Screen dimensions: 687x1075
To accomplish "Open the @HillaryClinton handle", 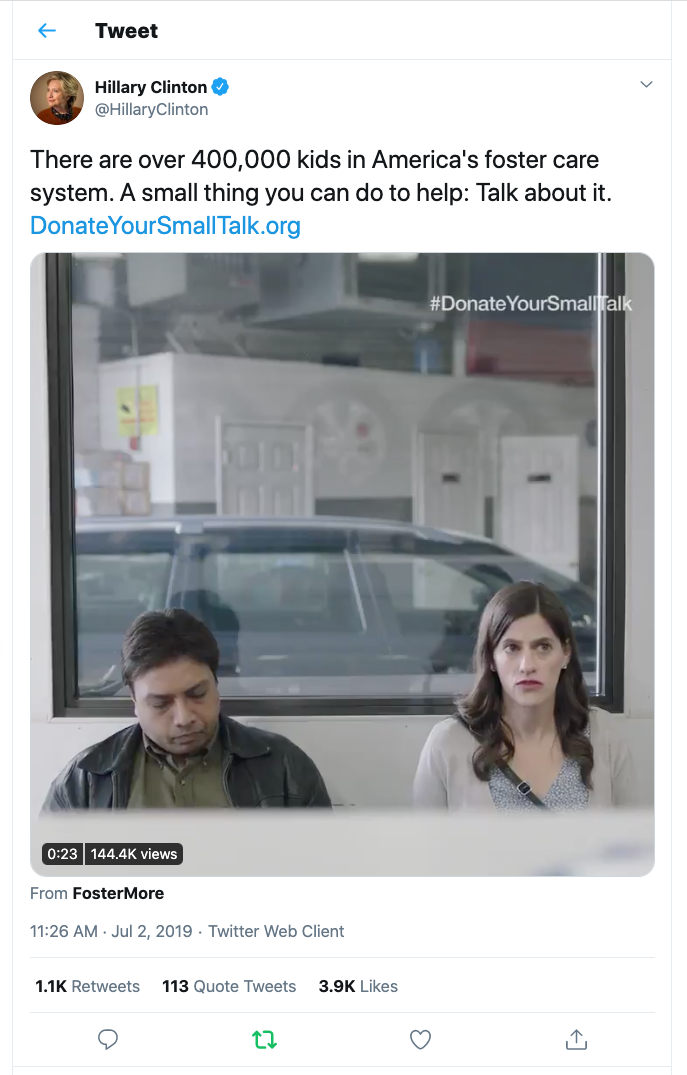I will pyautogui.click(x=152, y=110).
